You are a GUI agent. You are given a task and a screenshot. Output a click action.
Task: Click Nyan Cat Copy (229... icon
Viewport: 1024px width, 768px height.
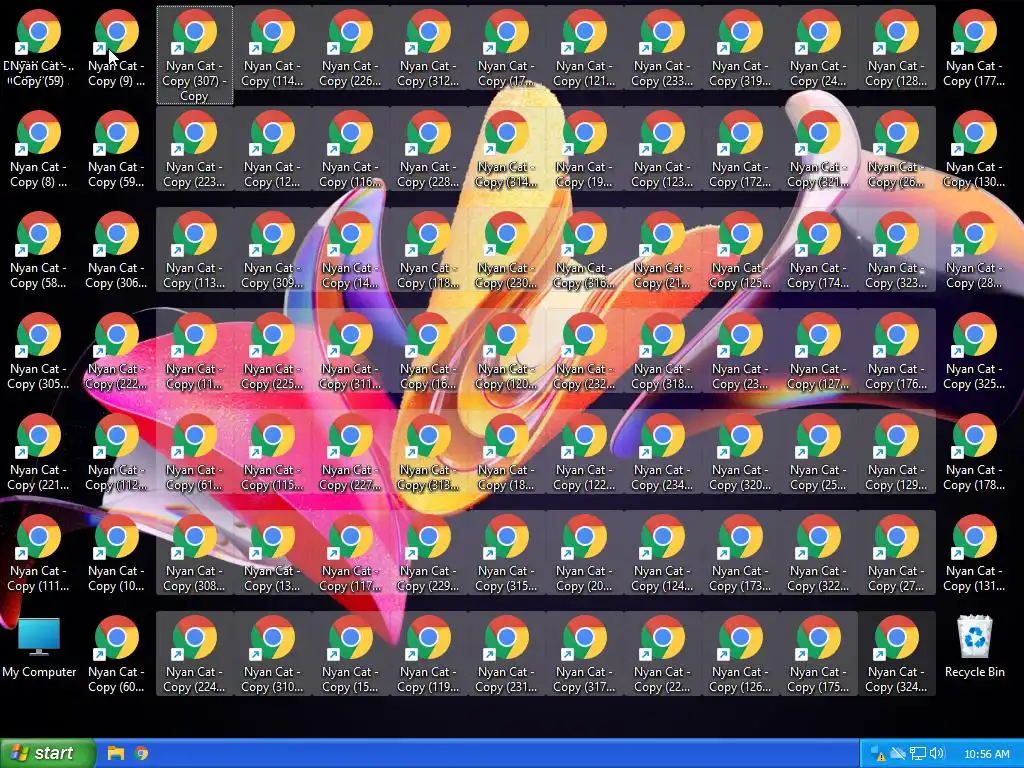(428, 553)
